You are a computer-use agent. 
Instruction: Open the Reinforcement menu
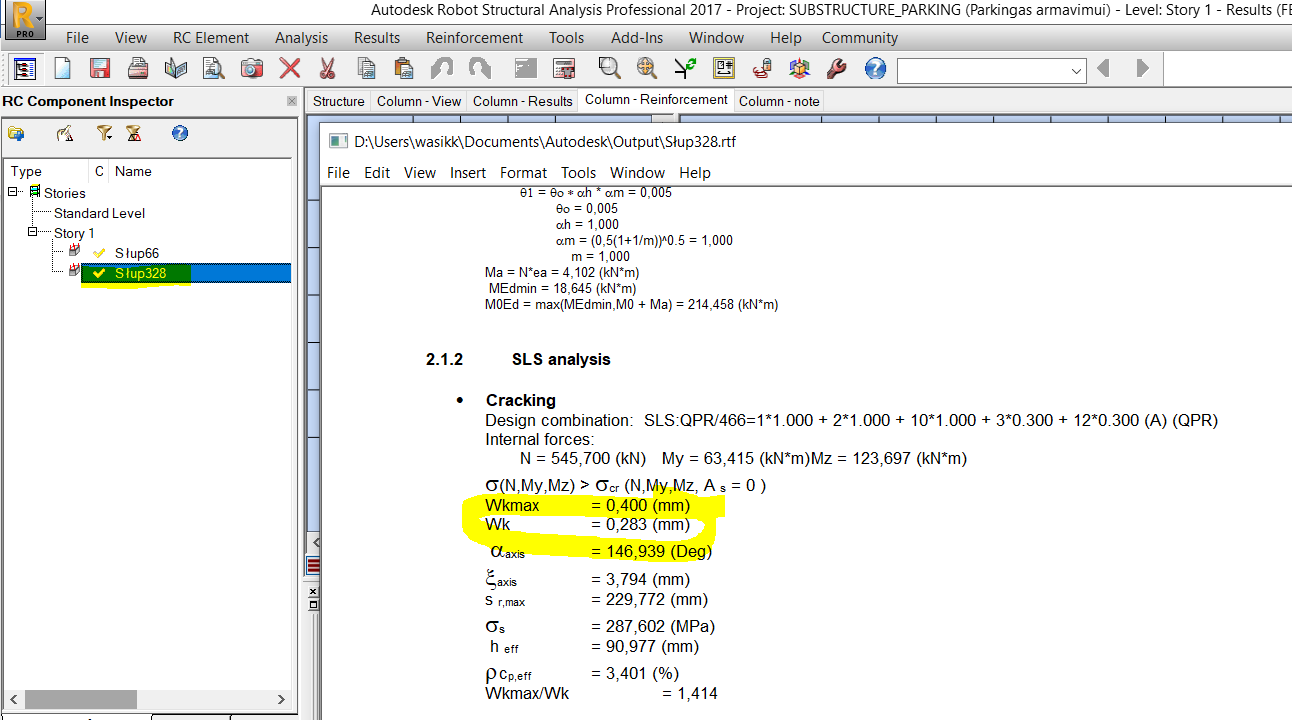(474, 38)
